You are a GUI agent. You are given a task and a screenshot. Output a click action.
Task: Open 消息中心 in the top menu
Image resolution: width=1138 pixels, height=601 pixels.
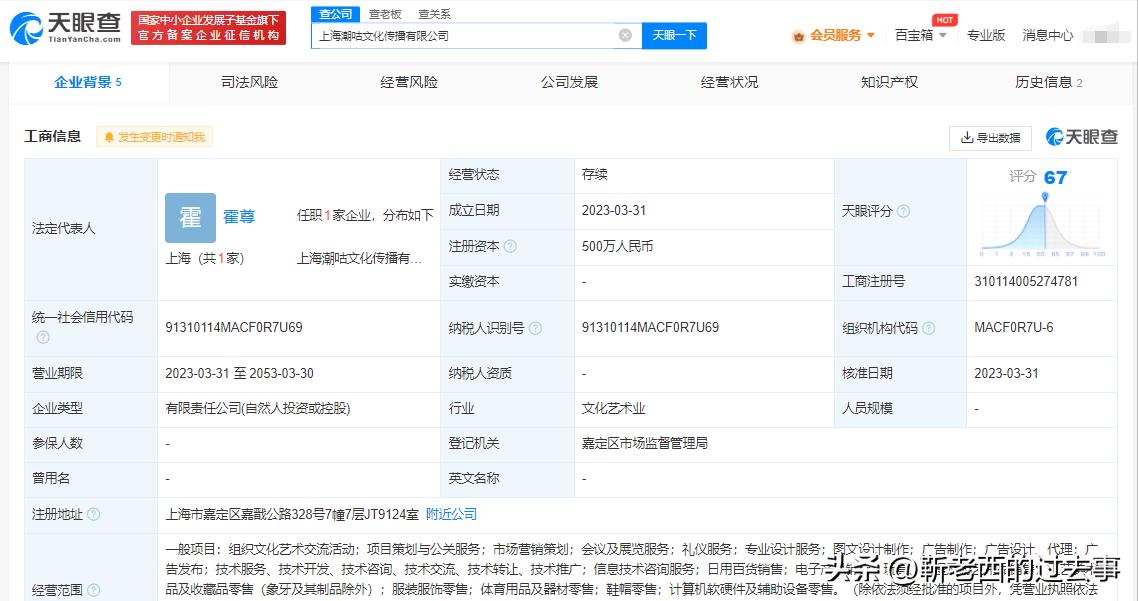pos(1046,34)
